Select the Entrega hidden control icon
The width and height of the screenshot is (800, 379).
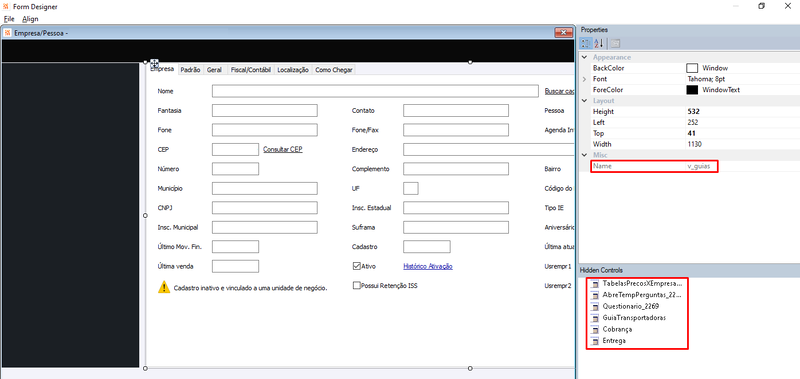(x=594, y=340)
